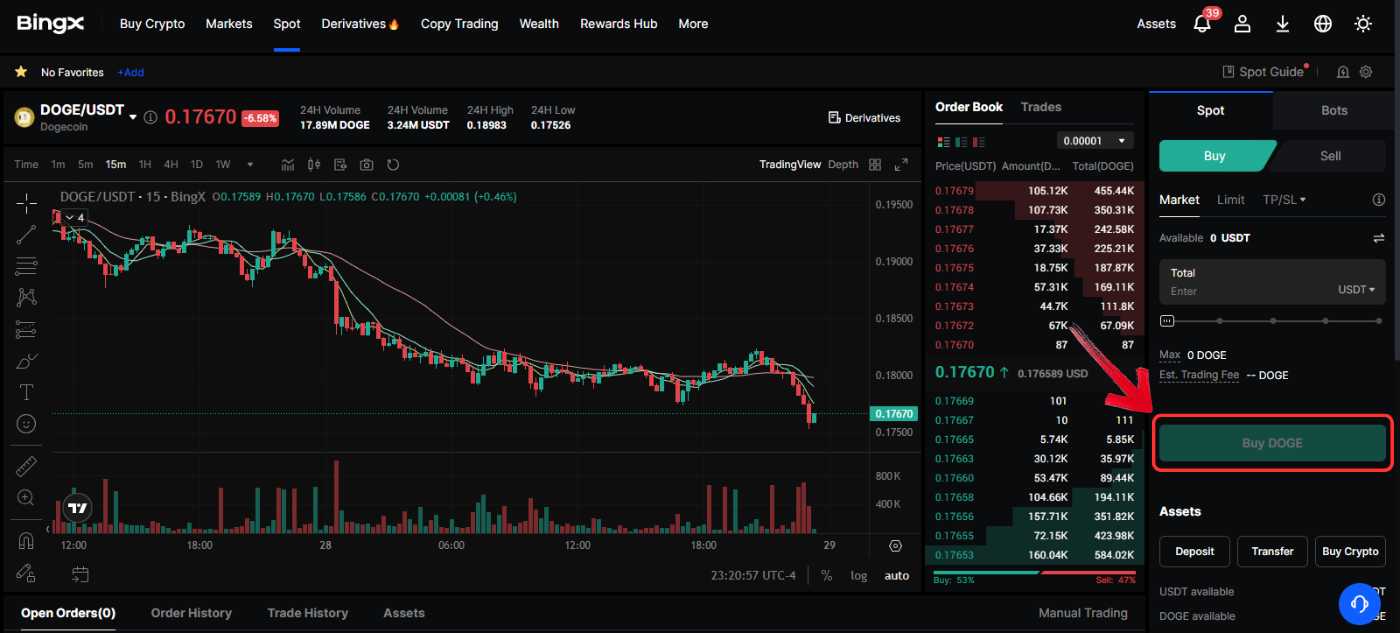Viewport: 1400px width, 633px height.
Task: Click the Deposit button
Action: 1194,551
